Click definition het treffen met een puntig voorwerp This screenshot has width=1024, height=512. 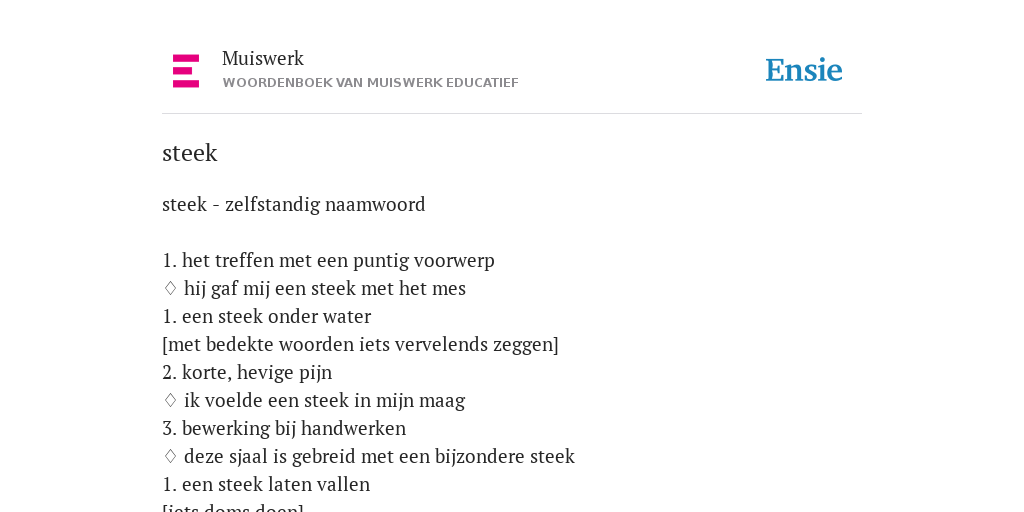(x=328, y=261)
